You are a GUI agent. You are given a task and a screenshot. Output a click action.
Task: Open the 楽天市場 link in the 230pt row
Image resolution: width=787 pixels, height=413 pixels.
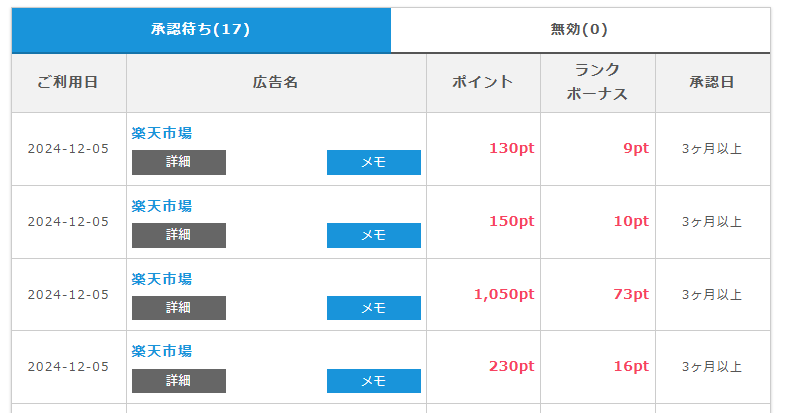pyautogui.click(x=162, y=351)
